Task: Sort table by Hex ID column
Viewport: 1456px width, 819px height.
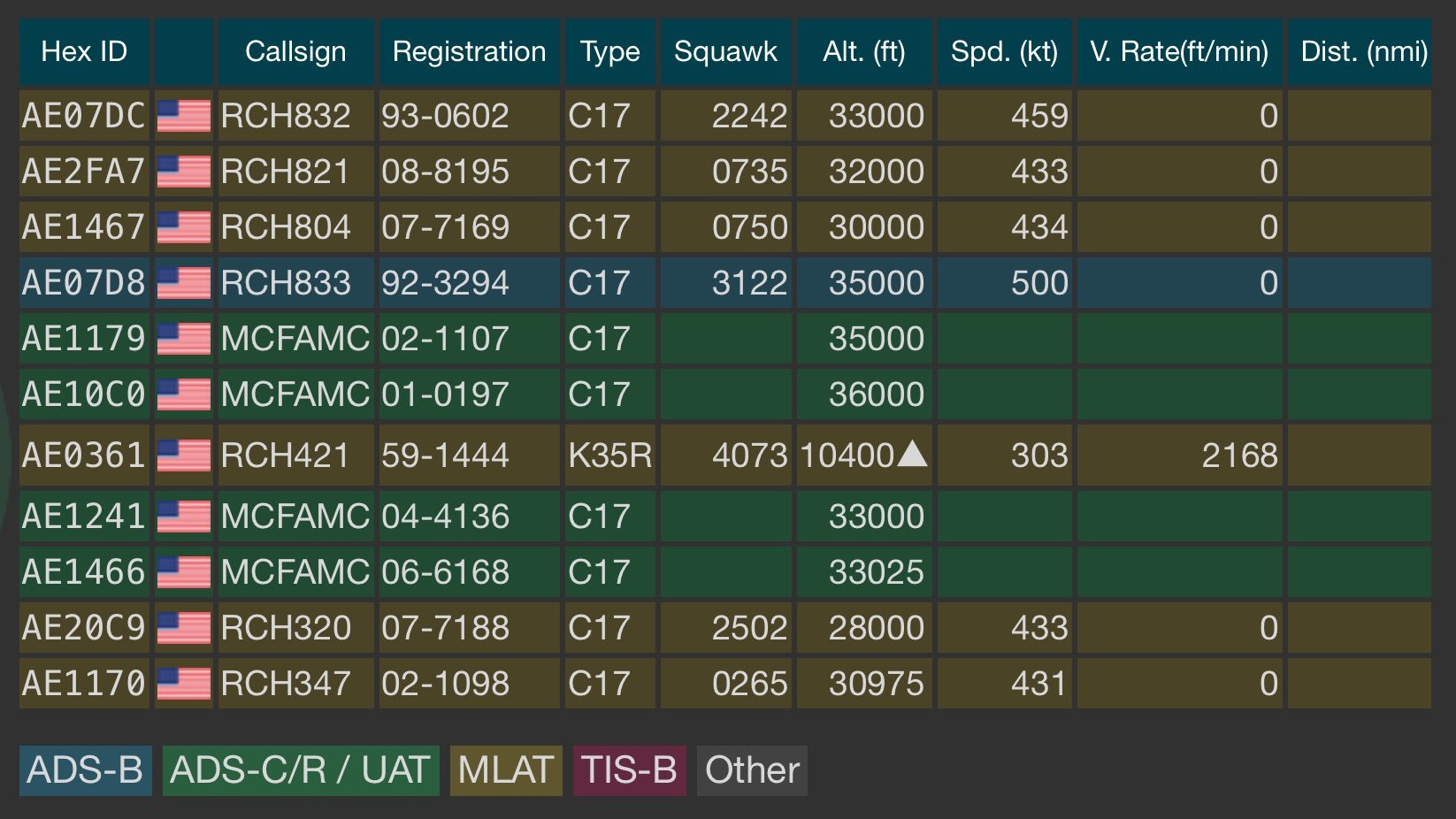Action: 84,52
